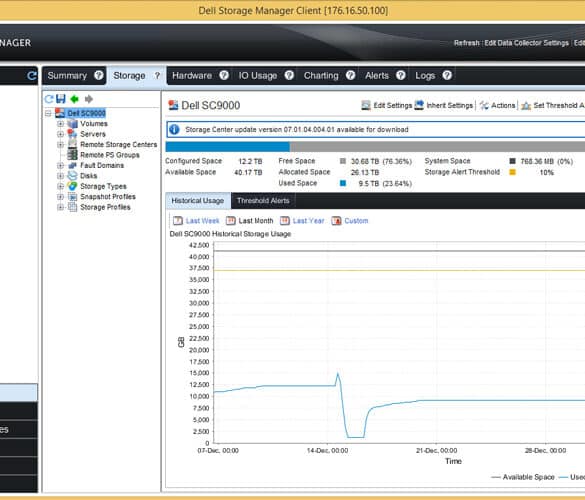Click the Storage Center update notification text
Viewport: 585px width, 500px height.
point(297,129)
